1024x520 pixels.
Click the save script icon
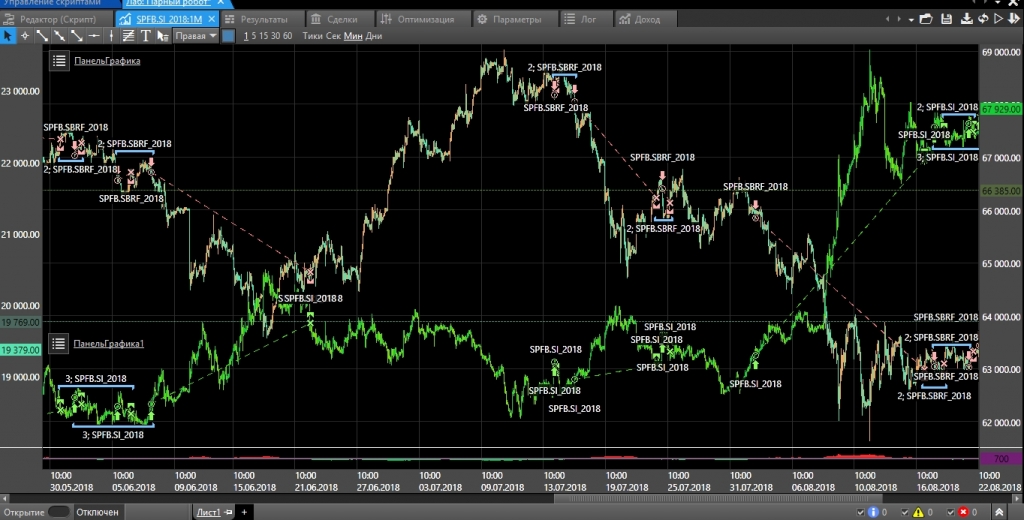pos(945,19)
